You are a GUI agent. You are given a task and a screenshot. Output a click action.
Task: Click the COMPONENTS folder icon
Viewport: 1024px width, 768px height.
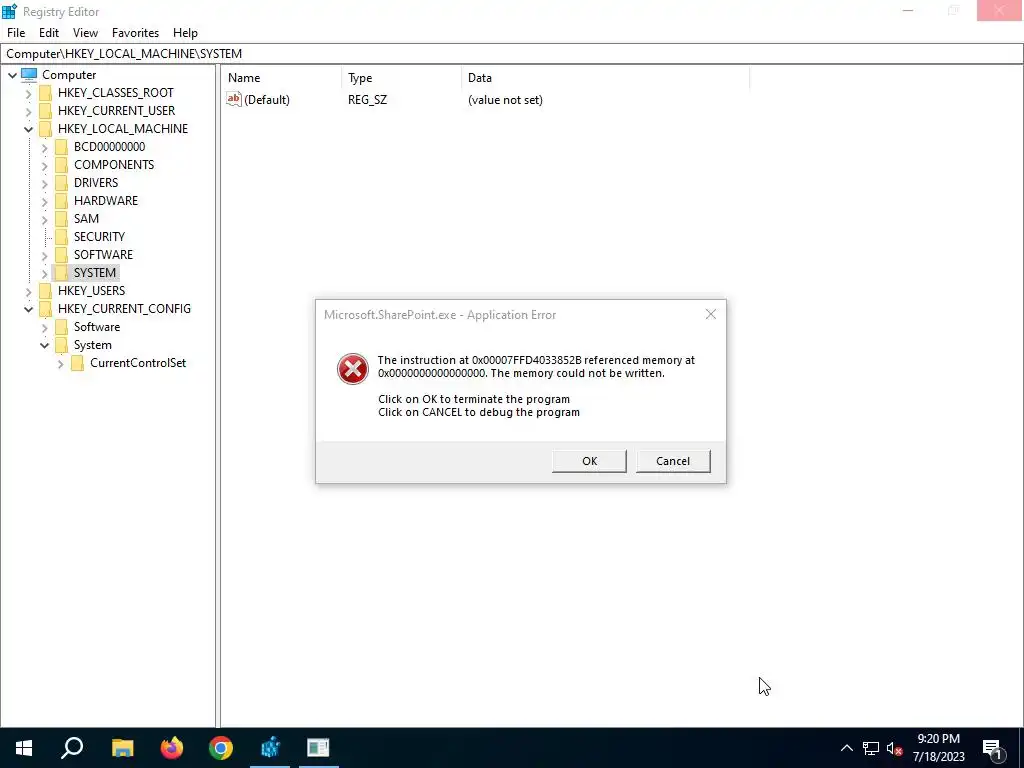(x=61, y=165)
